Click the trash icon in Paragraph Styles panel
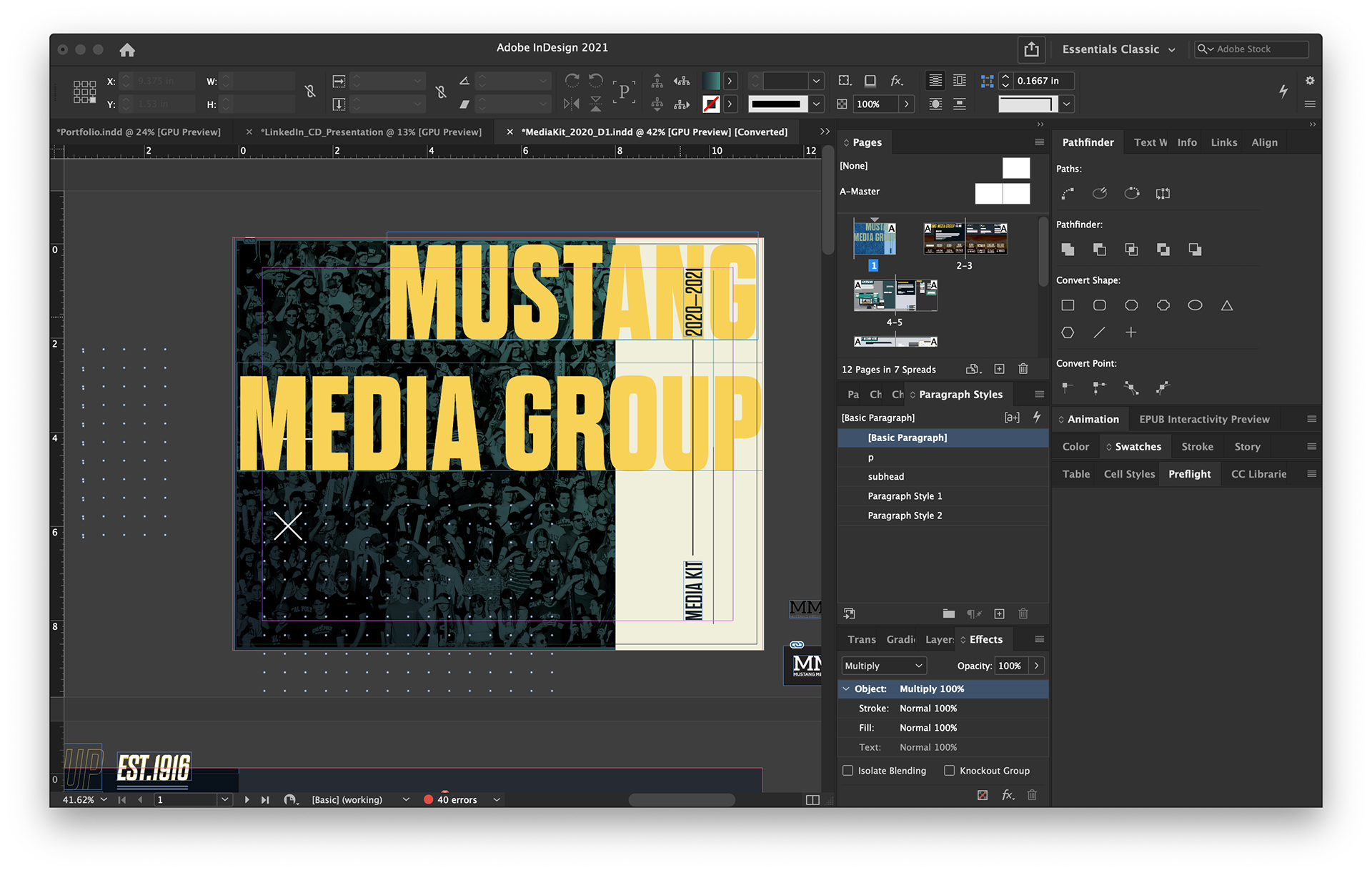The width and height of the screenshot is (1372, 873). [1023, 613]
